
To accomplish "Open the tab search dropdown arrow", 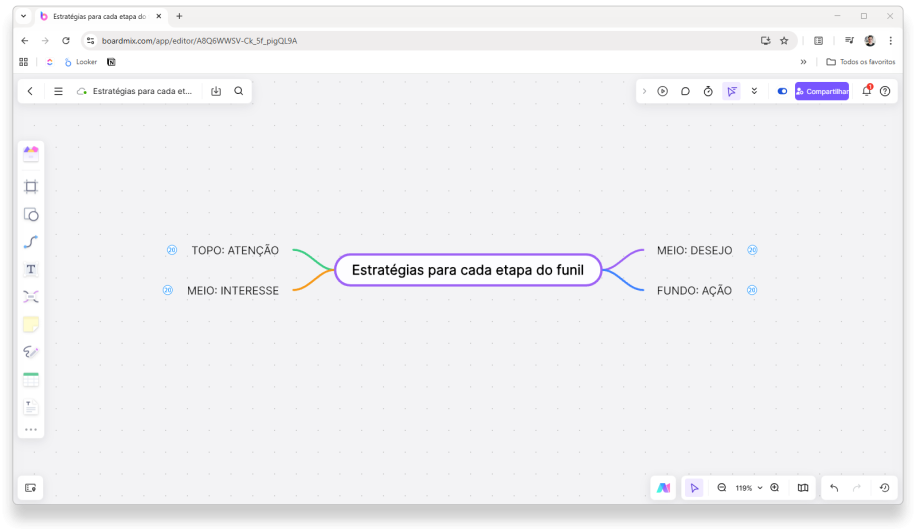I will tap(23, 16).
